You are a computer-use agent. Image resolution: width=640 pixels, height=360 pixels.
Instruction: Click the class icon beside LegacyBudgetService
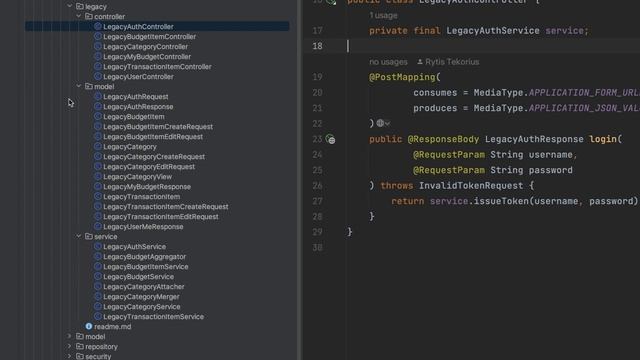click(x=98, y=276)
